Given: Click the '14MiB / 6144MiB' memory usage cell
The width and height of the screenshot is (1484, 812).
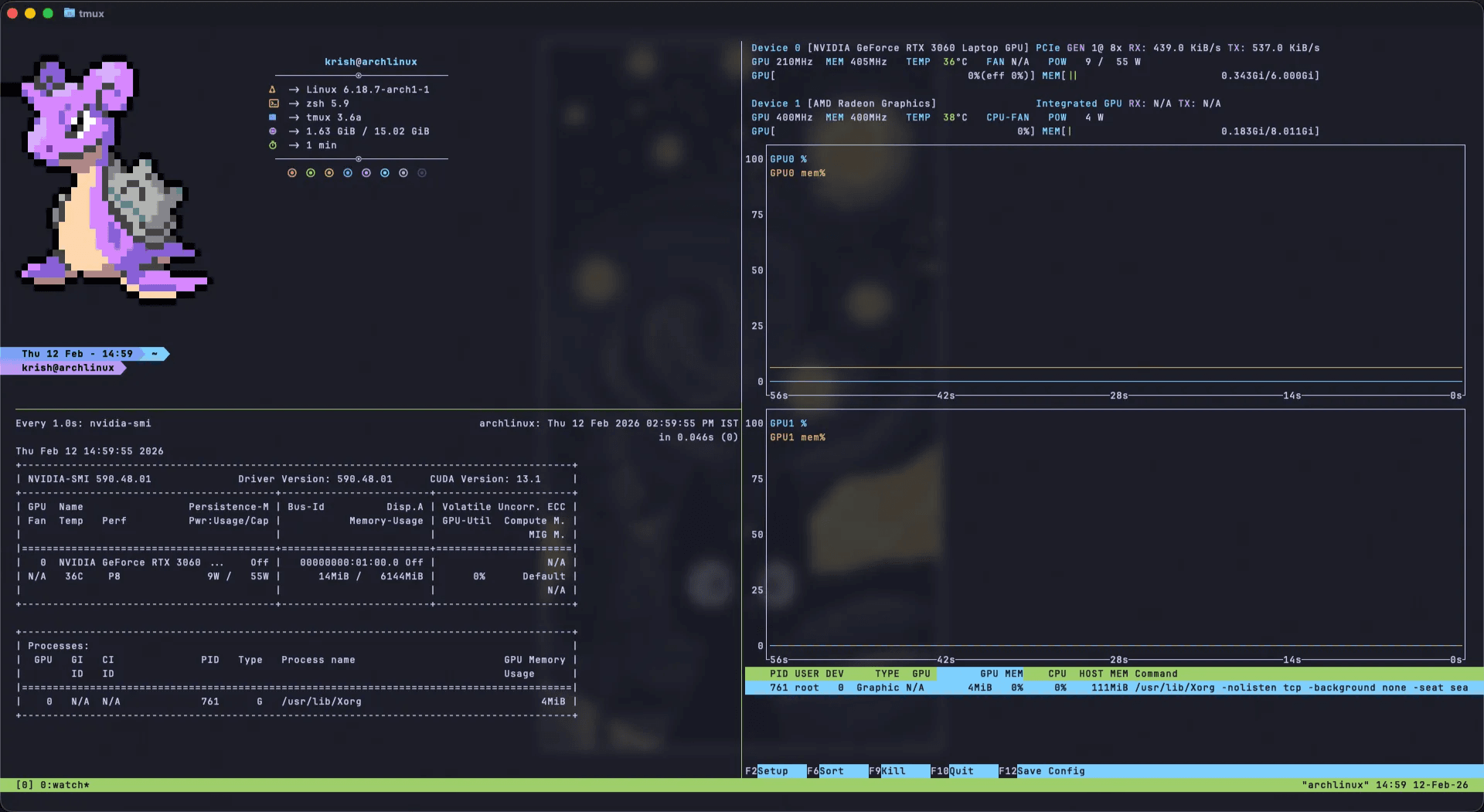Looking at the screenshot, I should 371,576.
